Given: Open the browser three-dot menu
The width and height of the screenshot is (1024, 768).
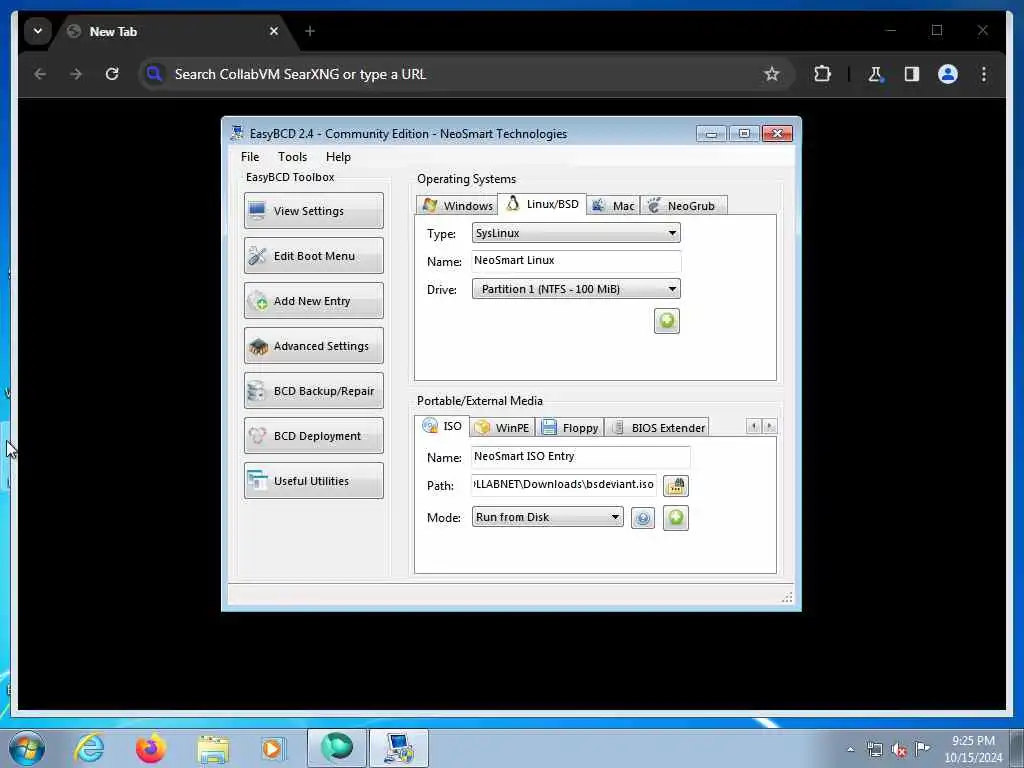Looking at the screenshot, I should 984,74.
